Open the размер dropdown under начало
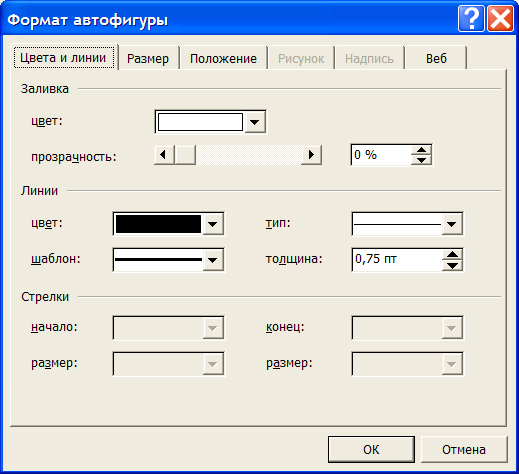 tap(168, 363)
